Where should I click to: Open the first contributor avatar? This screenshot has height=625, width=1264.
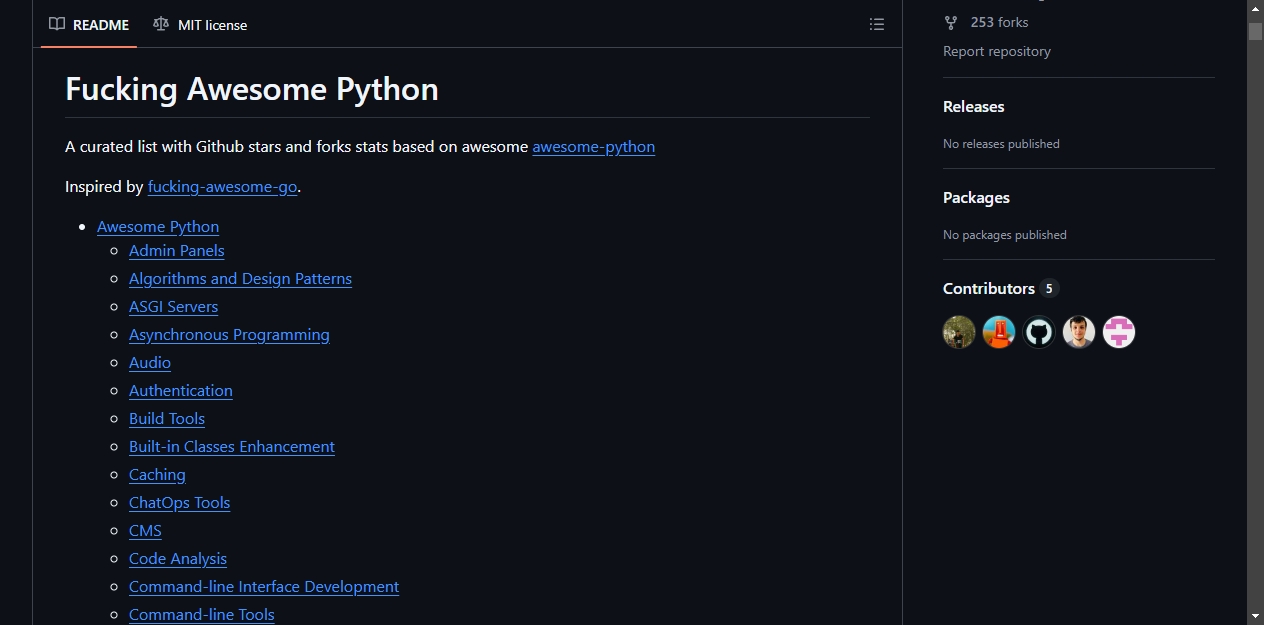(x=959, y=332)
